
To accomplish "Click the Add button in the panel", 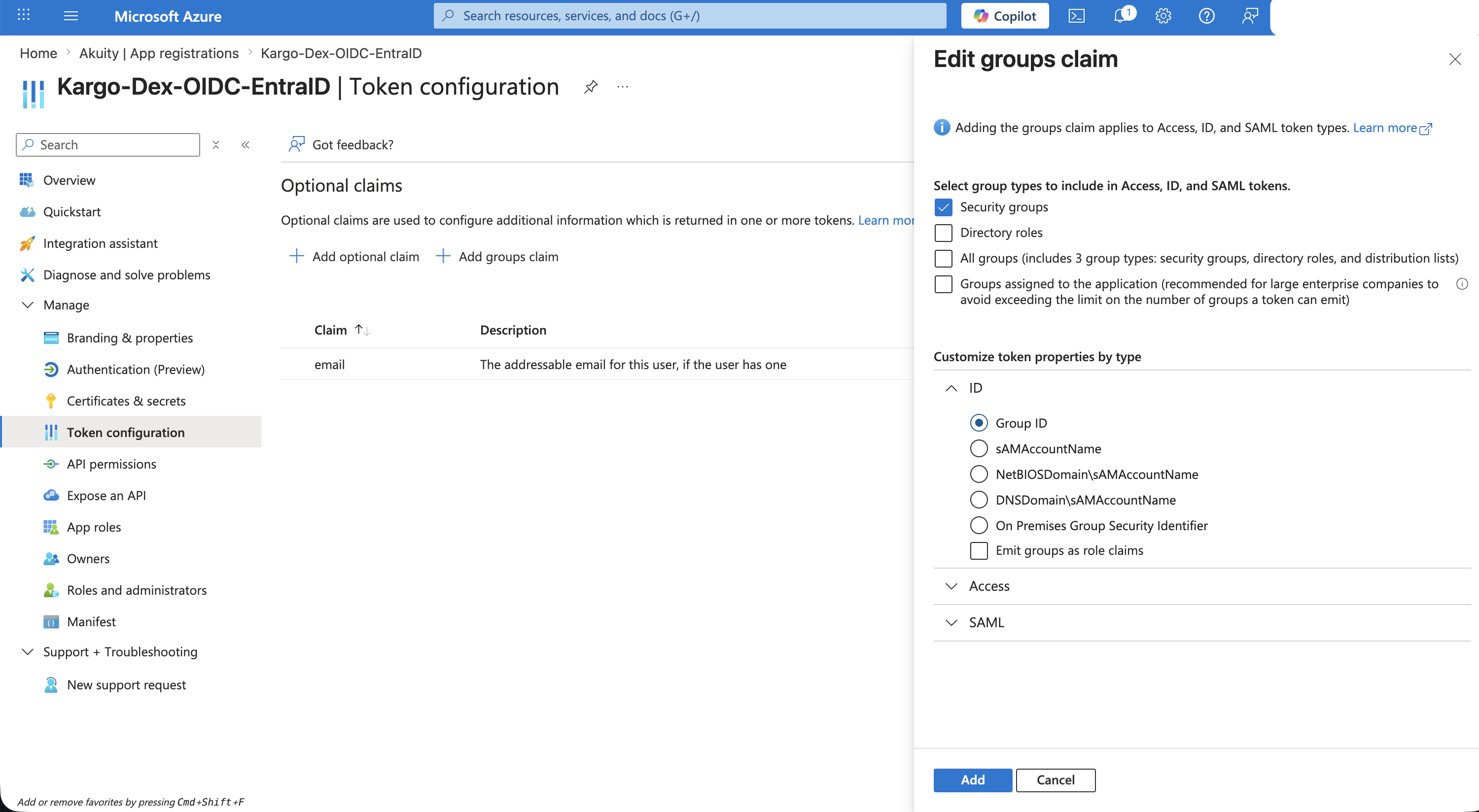I will (973, 780).
